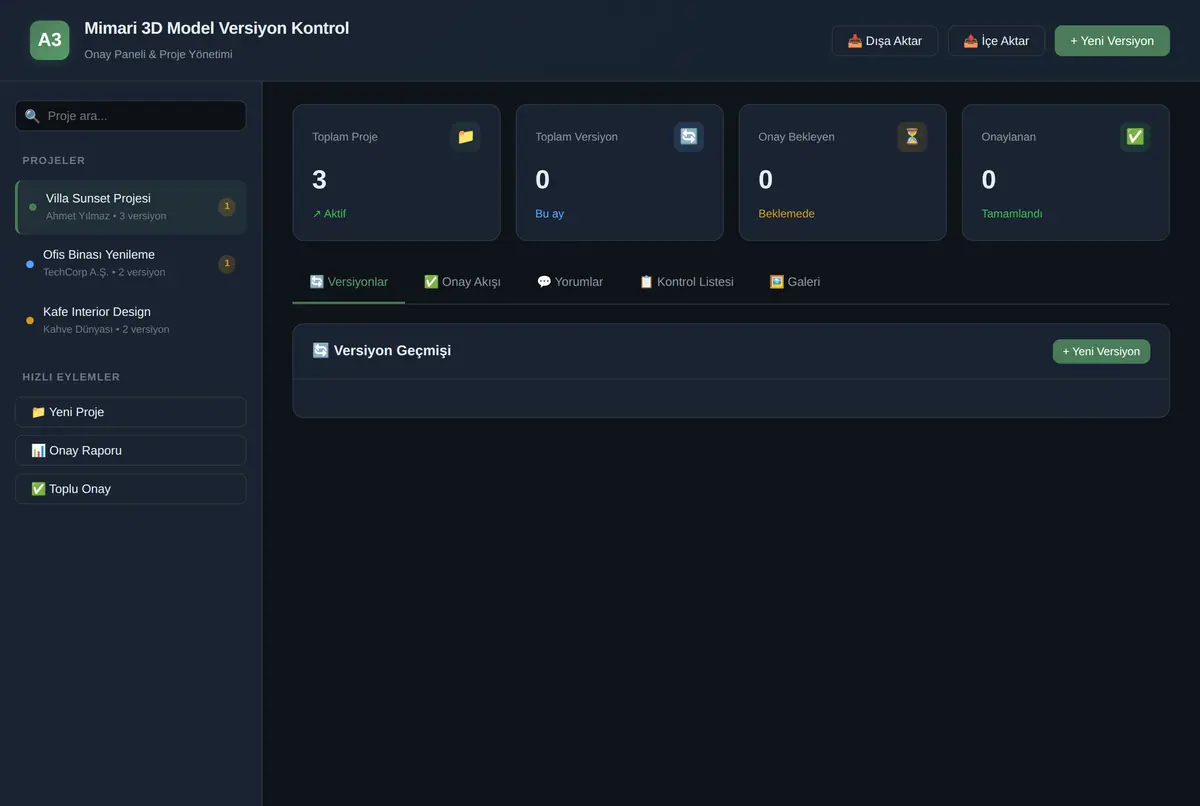Click the Dışa Aktar button

pos(885,41)
